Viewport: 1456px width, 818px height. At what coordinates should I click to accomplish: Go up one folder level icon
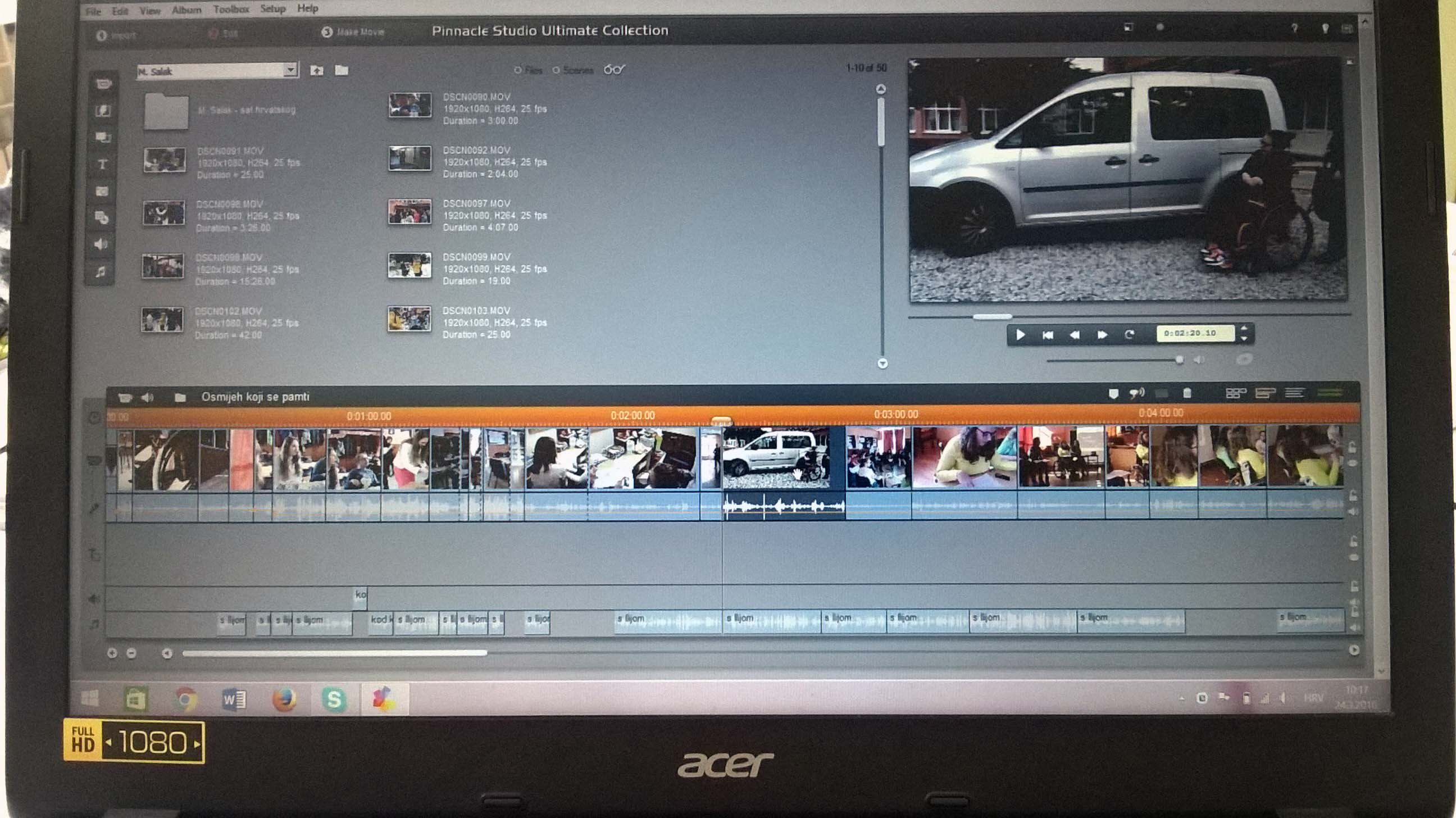316,70
